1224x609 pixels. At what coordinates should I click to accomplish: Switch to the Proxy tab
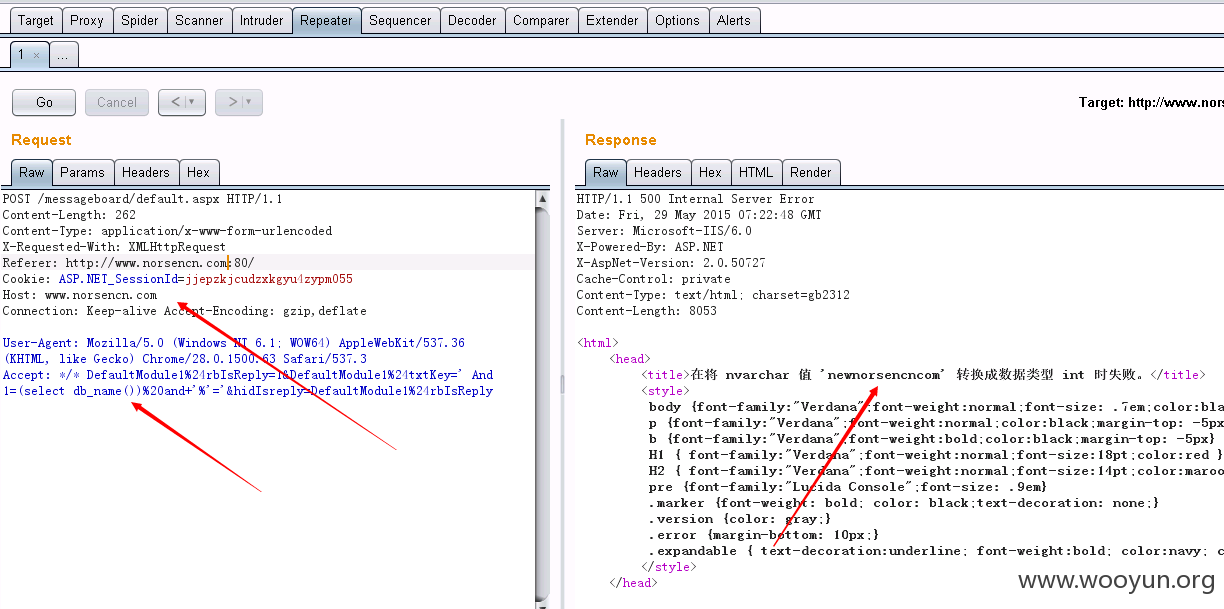click(87, 20)
